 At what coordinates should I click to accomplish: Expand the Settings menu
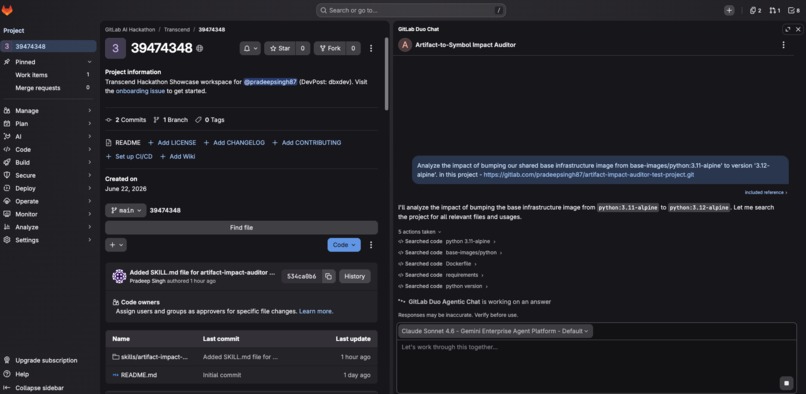(47, 240)
